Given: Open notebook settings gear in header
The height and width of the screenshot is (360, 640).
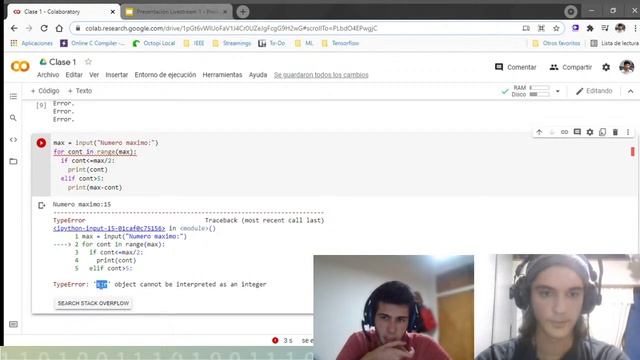Looking at the screenshot, I should click(606, 67).
